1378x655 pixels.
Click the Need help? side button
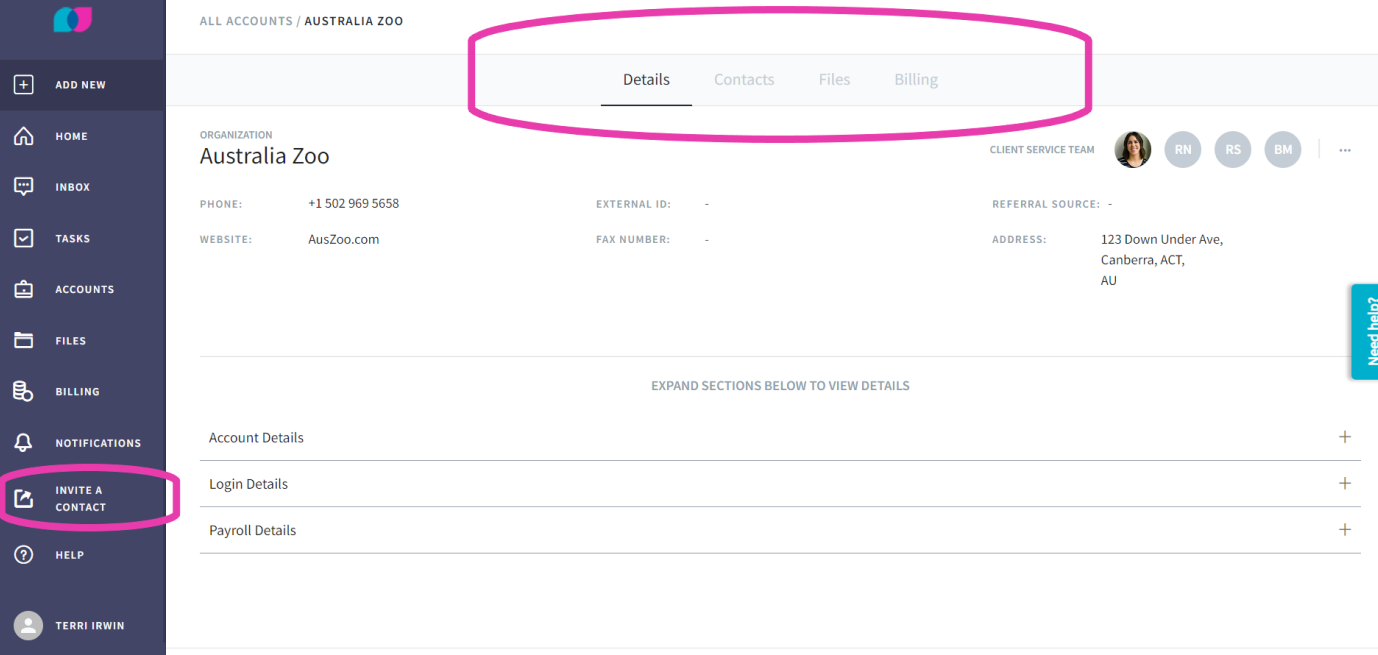[1364, 332]
